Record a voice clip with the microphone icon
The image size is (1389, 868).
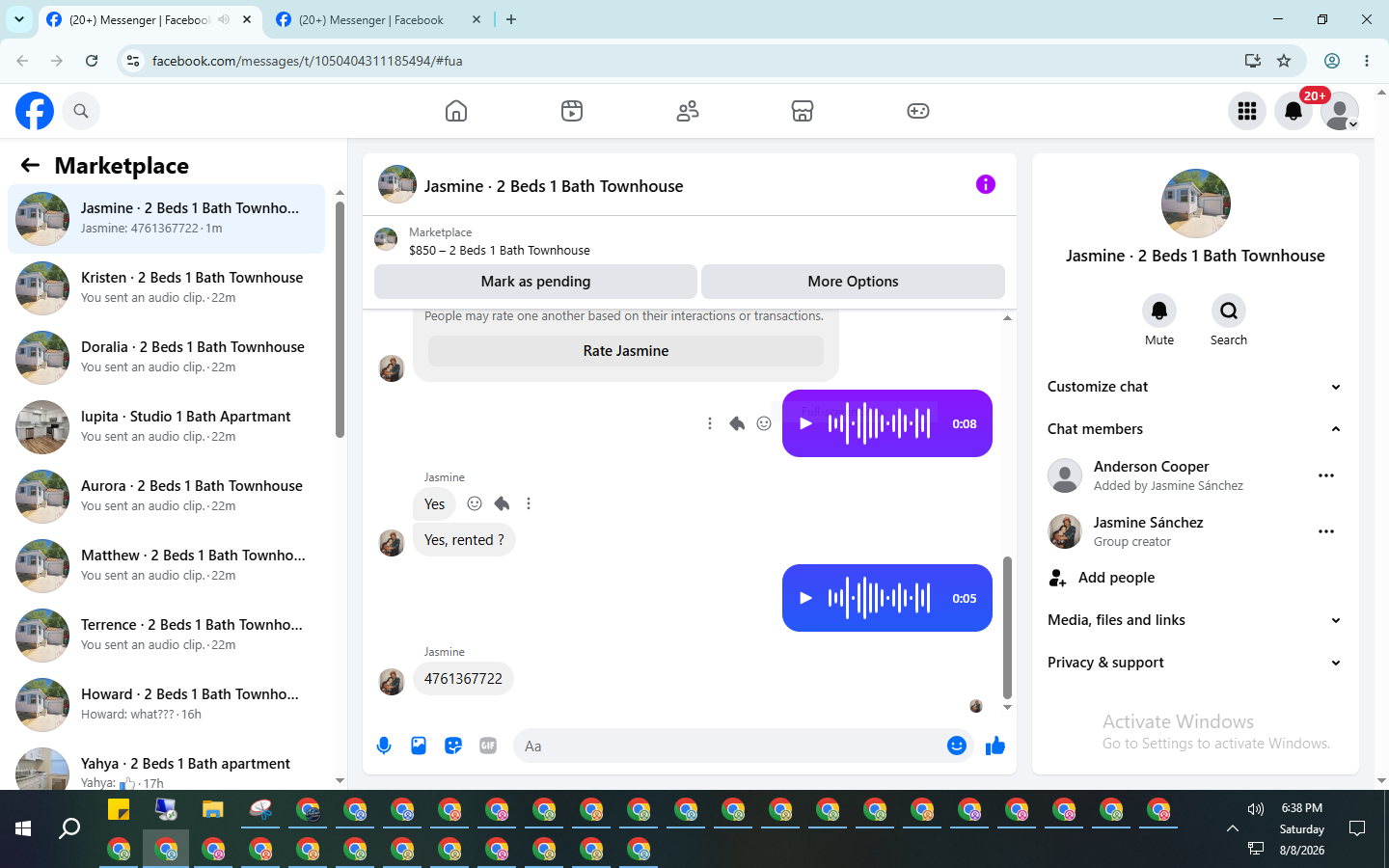click(384, 746)
